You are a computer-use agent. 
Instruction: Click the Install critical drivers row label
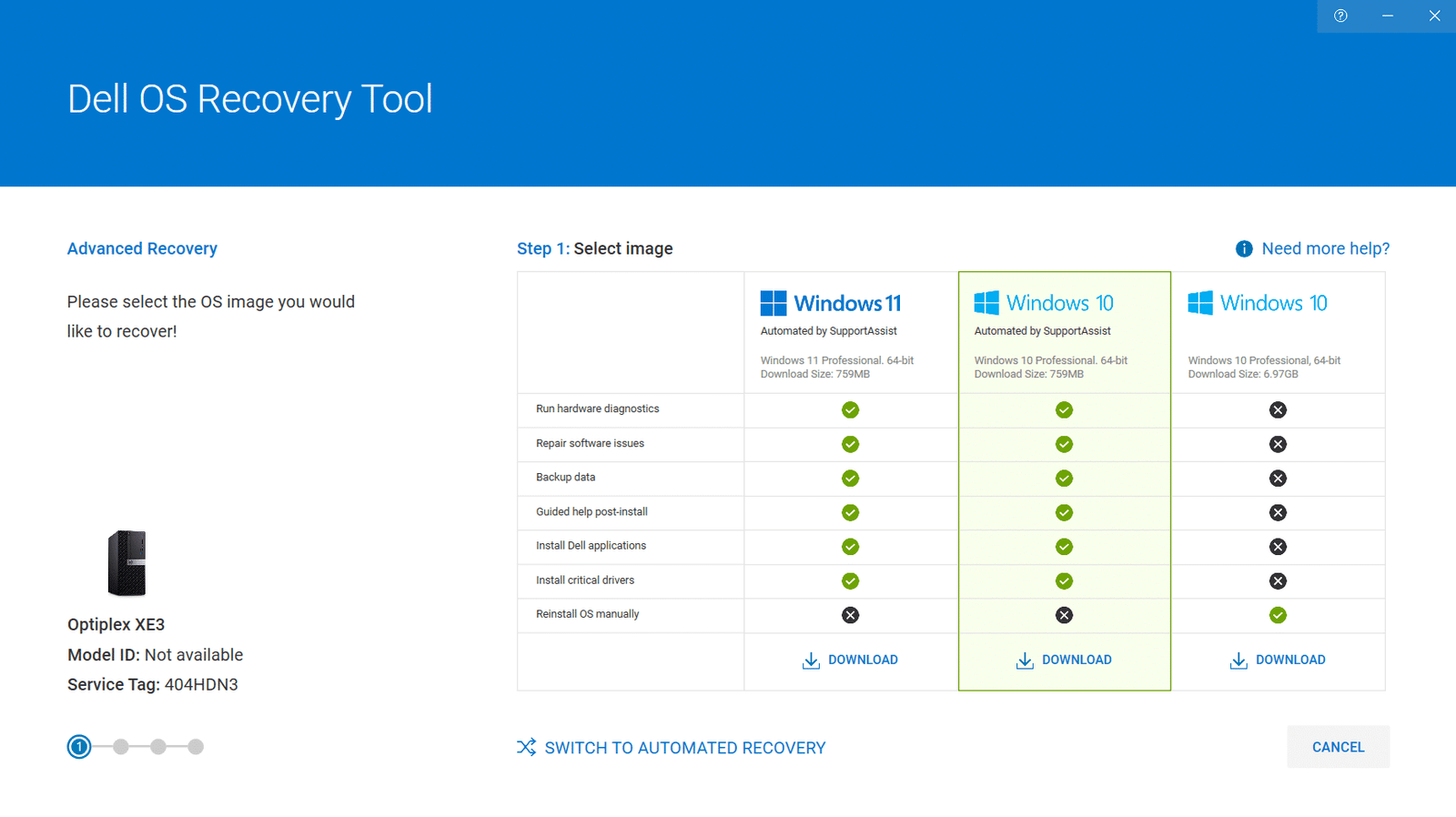pos(585,580)
